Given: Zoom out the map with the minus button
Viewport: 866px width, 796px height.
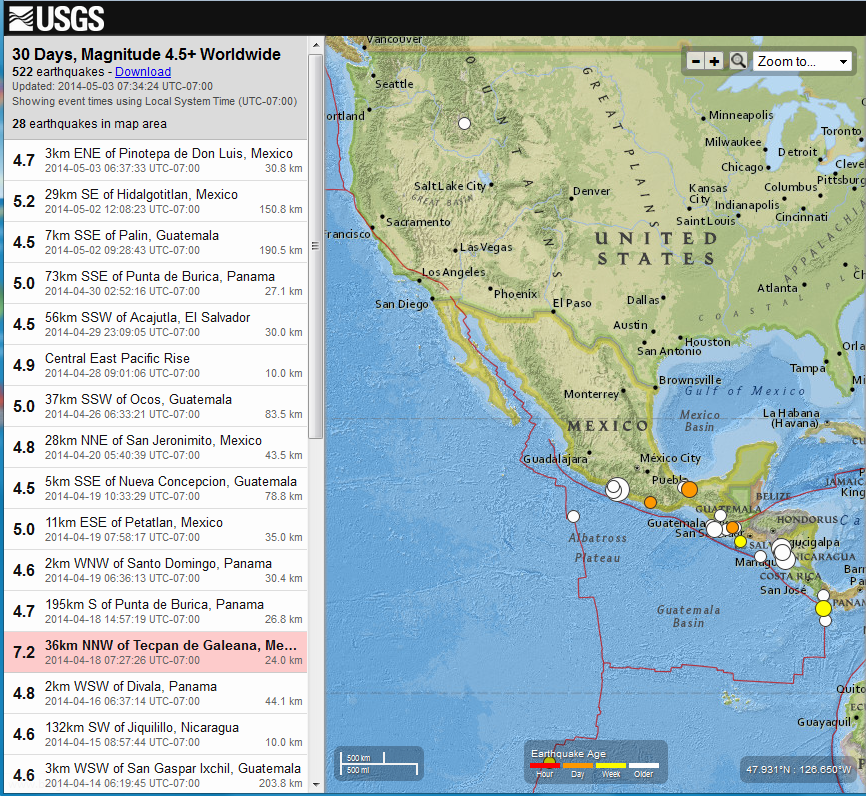Looking at the screenshot, I should pyautogui.click(x=696, y=61).
